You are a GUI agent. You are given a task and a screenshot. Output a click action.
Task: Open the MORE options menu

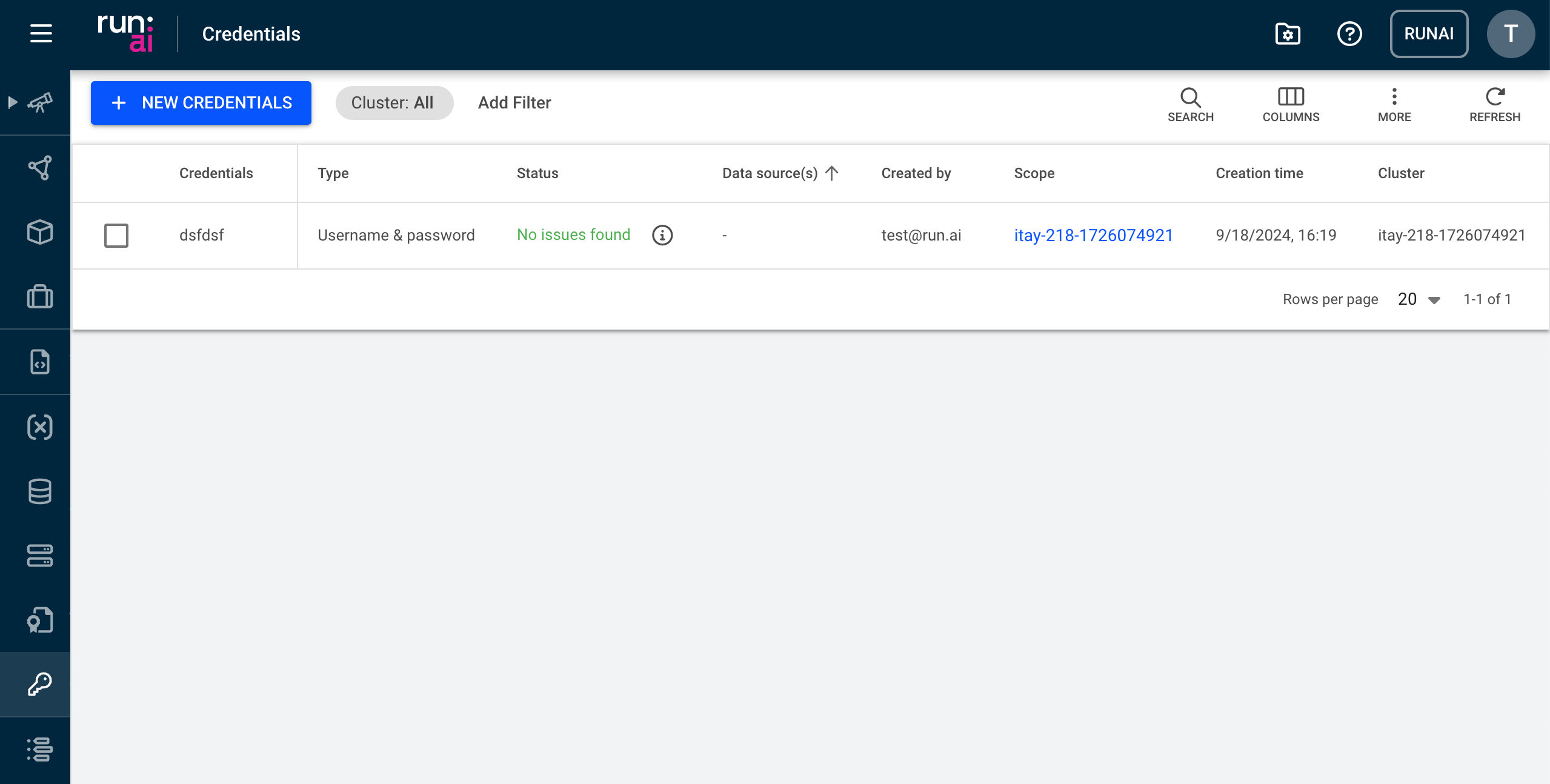pos(1394,104)
